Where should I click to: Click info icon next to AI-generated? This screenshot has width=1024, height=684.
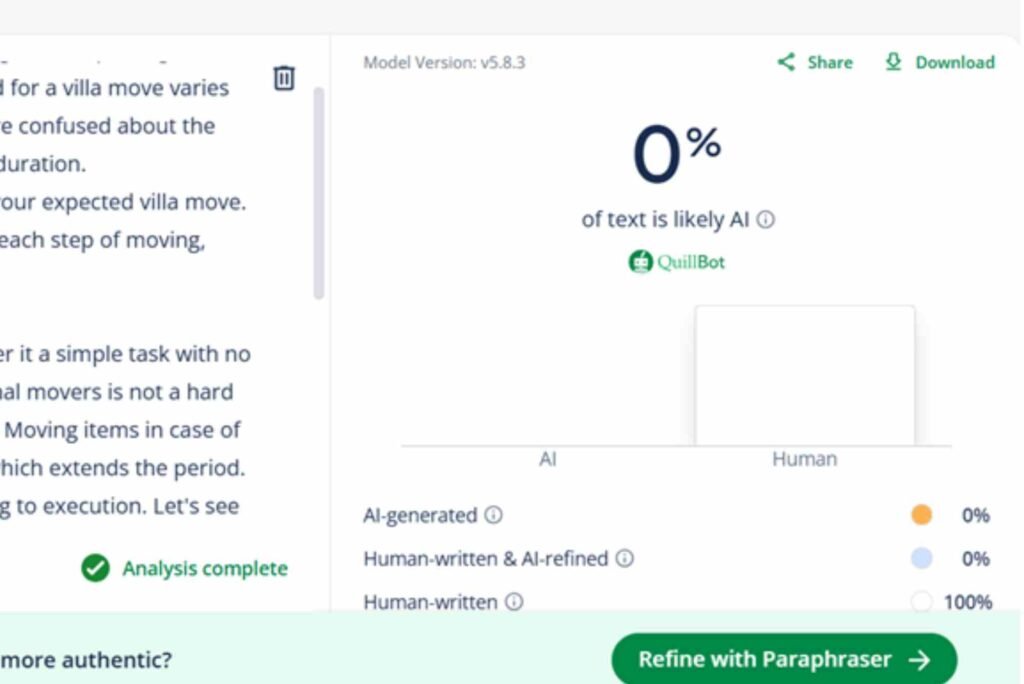pos(493,516)
